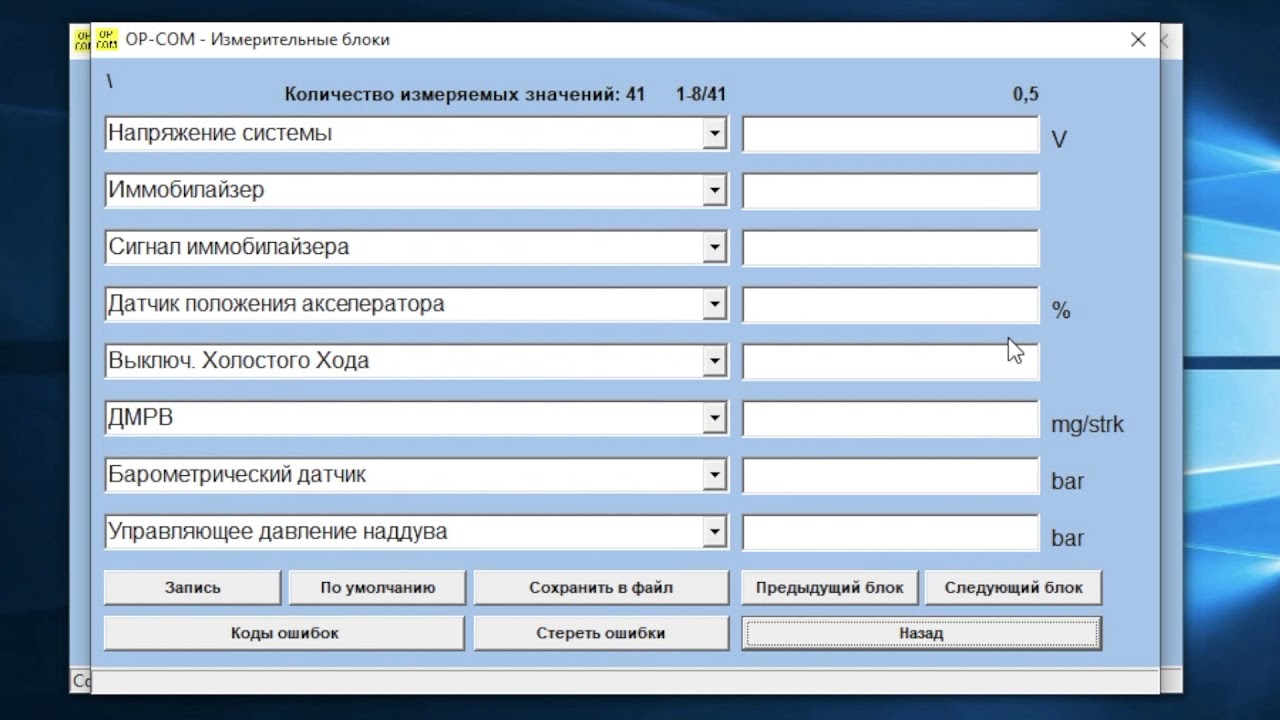Click the 0,5 value text
This screenshot has height=720, width=1280.
click(1026, 95)
